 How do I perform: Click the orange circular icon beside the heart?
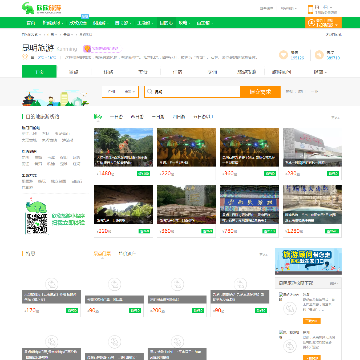319,55
